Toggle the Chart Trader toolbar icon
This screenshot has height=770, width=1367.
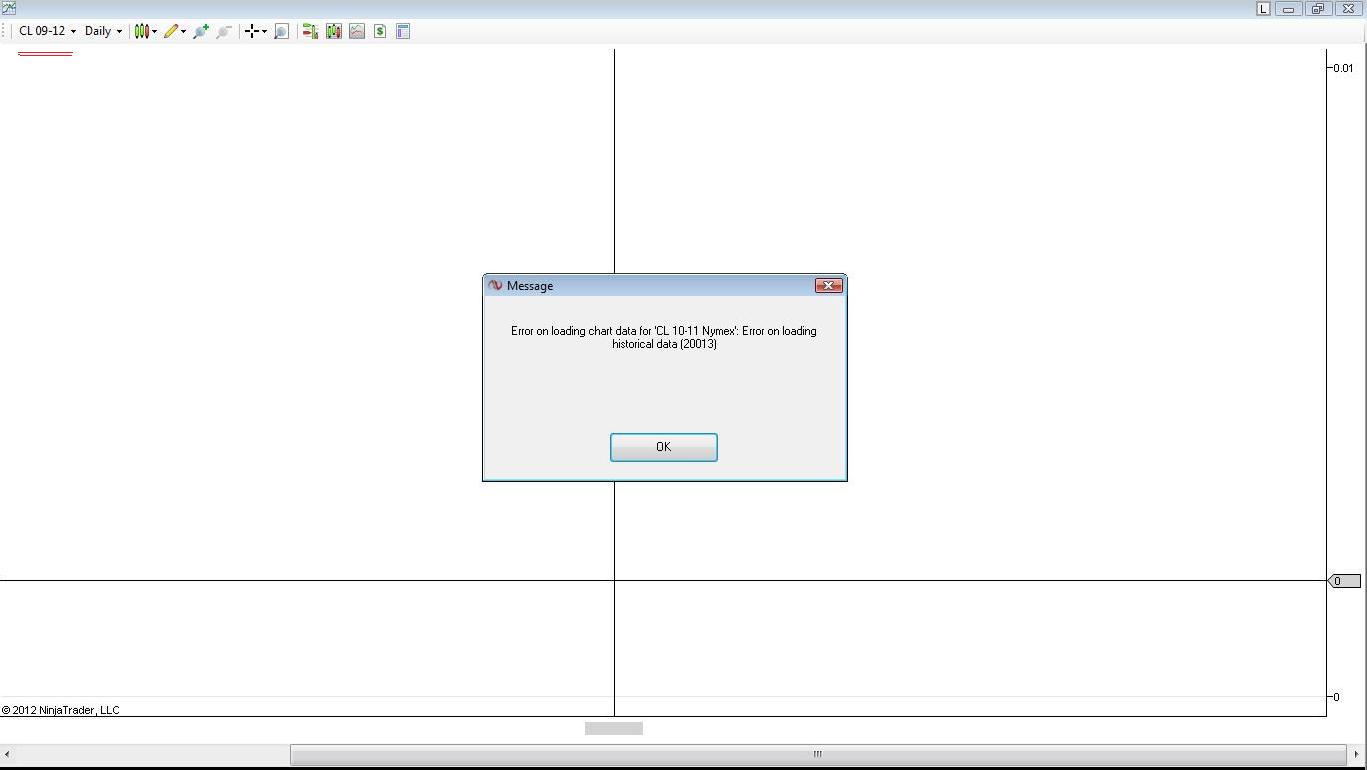pyautogui.click(x=310, y=31)
